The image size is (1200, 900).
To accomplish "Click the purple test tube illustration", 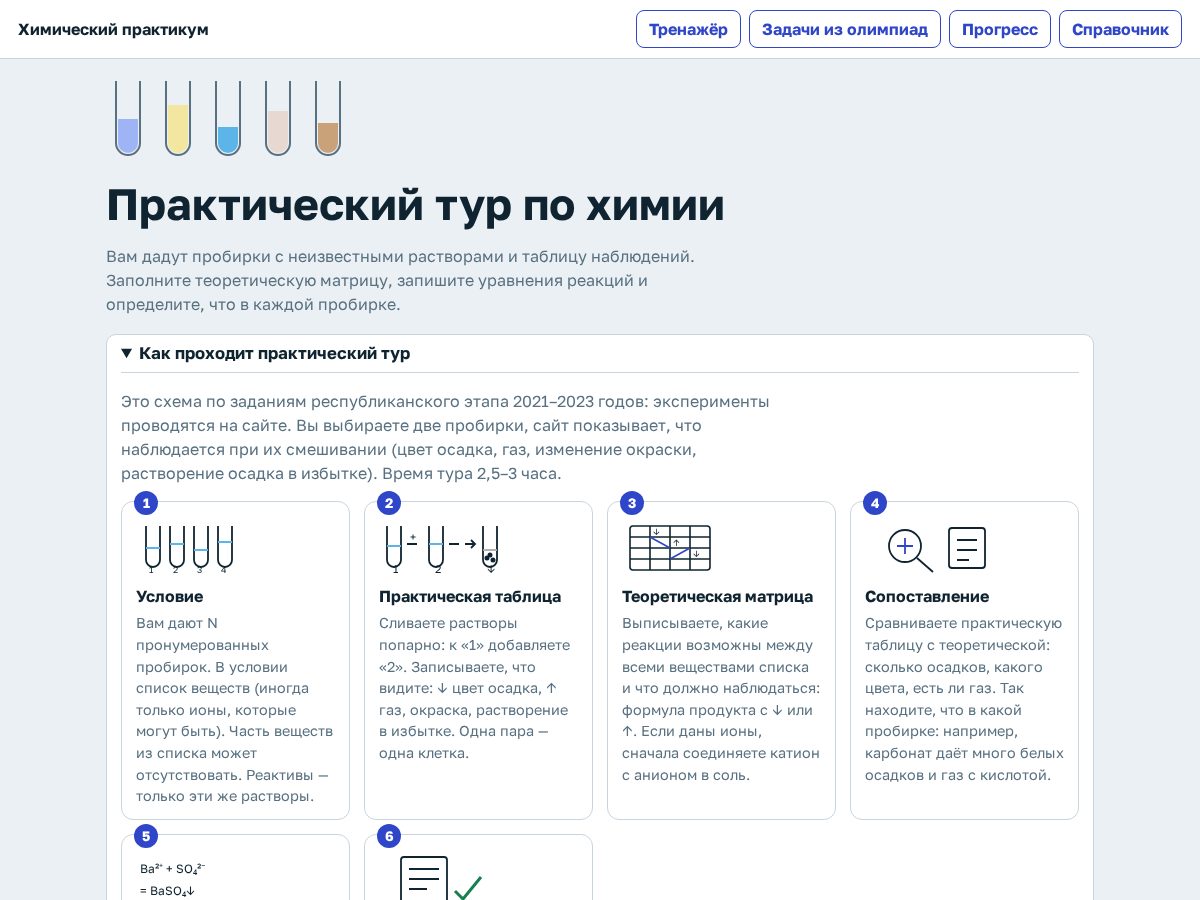I will (x=128, y=118).
